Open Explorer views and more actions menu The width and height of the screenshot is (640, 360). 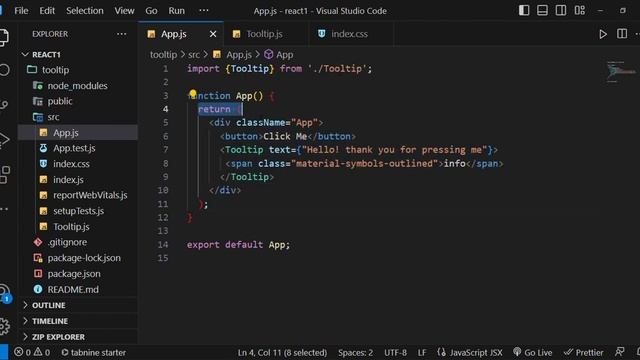pyautogui.click(x=122, y=34)
